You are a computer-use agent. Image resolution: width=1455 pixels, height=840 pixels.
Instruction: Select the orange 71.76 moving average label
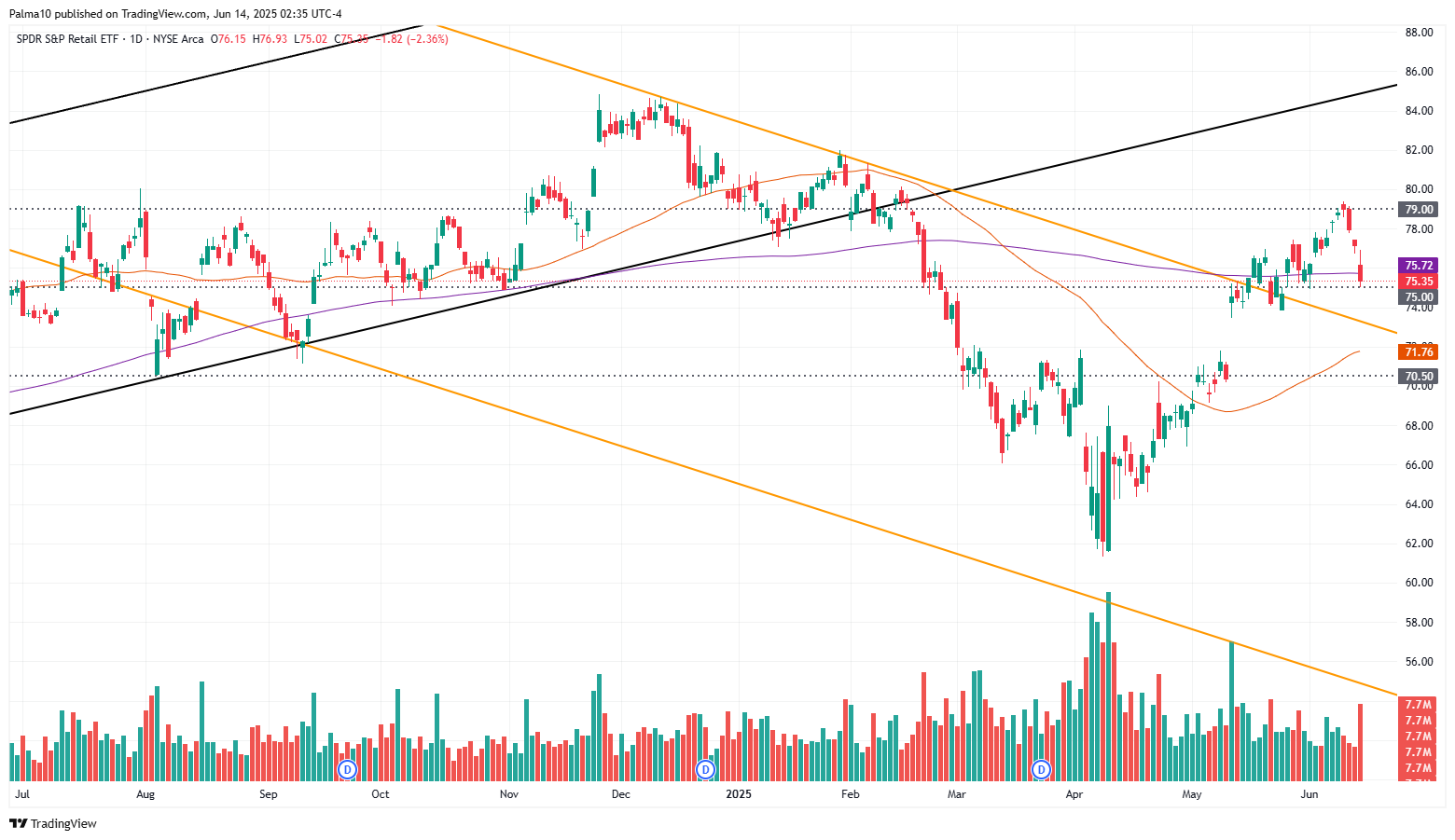[x=1419, y=352]
